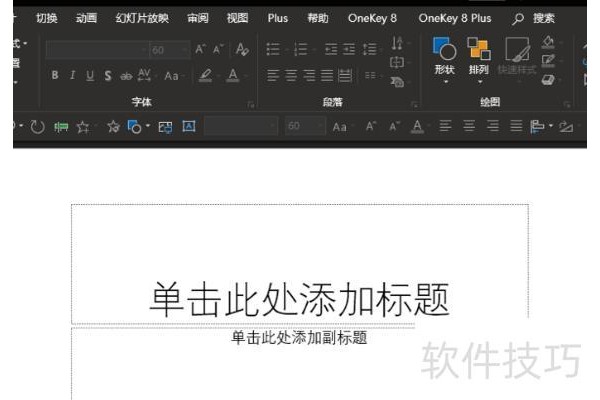Open the shape outline pen button
600x400 pixels.
tap(548, 60)
